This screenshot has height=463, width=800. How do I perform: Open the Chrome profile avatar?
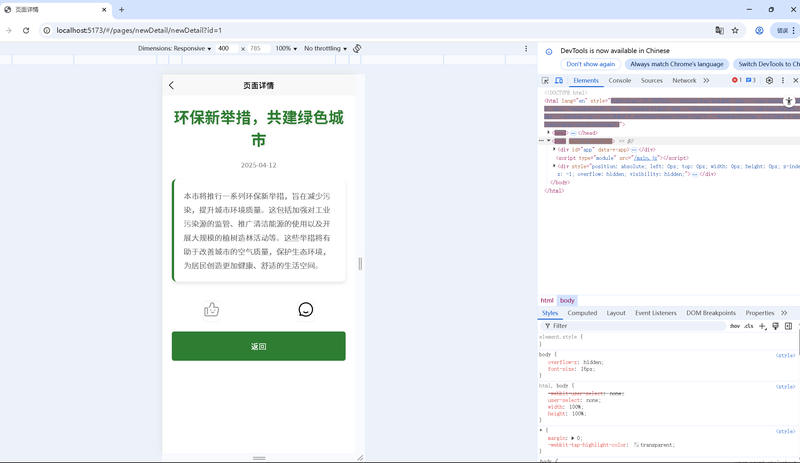point(759,31)
